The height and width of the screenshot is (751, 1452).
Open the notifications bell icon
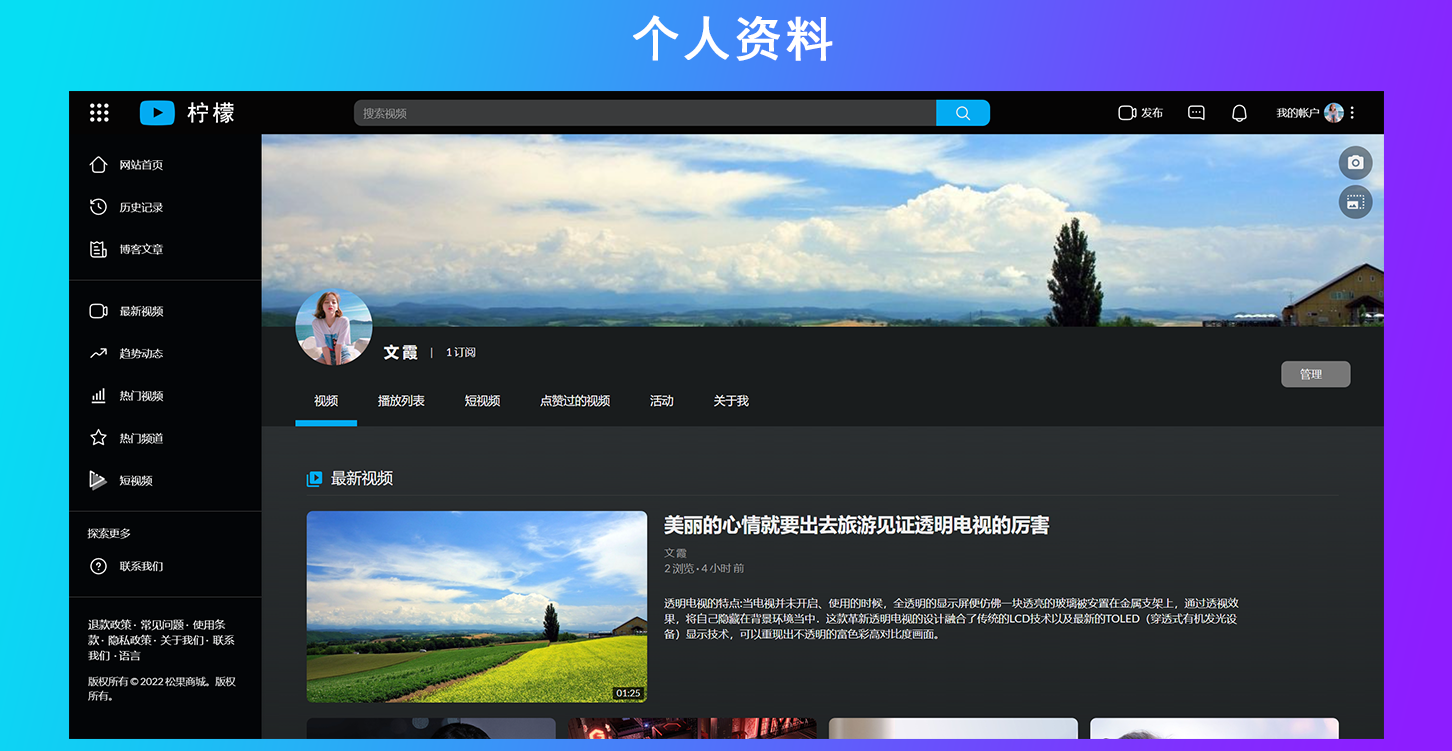pyautogui.click(x=1239, y=113)
